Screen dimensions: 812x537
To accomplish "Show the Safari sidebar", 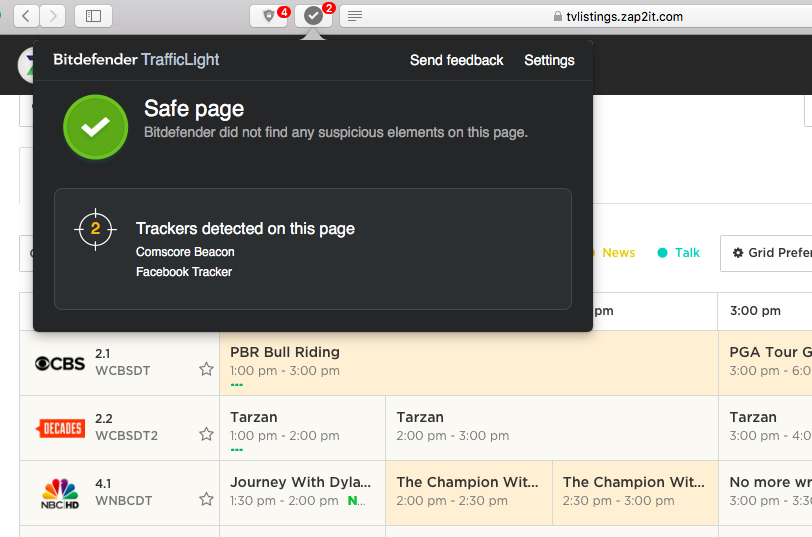I will [93, 16].
